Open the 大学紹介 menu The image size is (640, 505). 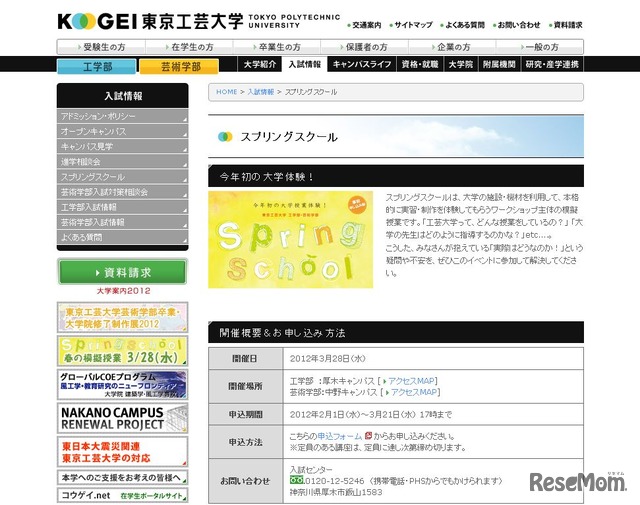pyautogui.click(x=260, y=64)
